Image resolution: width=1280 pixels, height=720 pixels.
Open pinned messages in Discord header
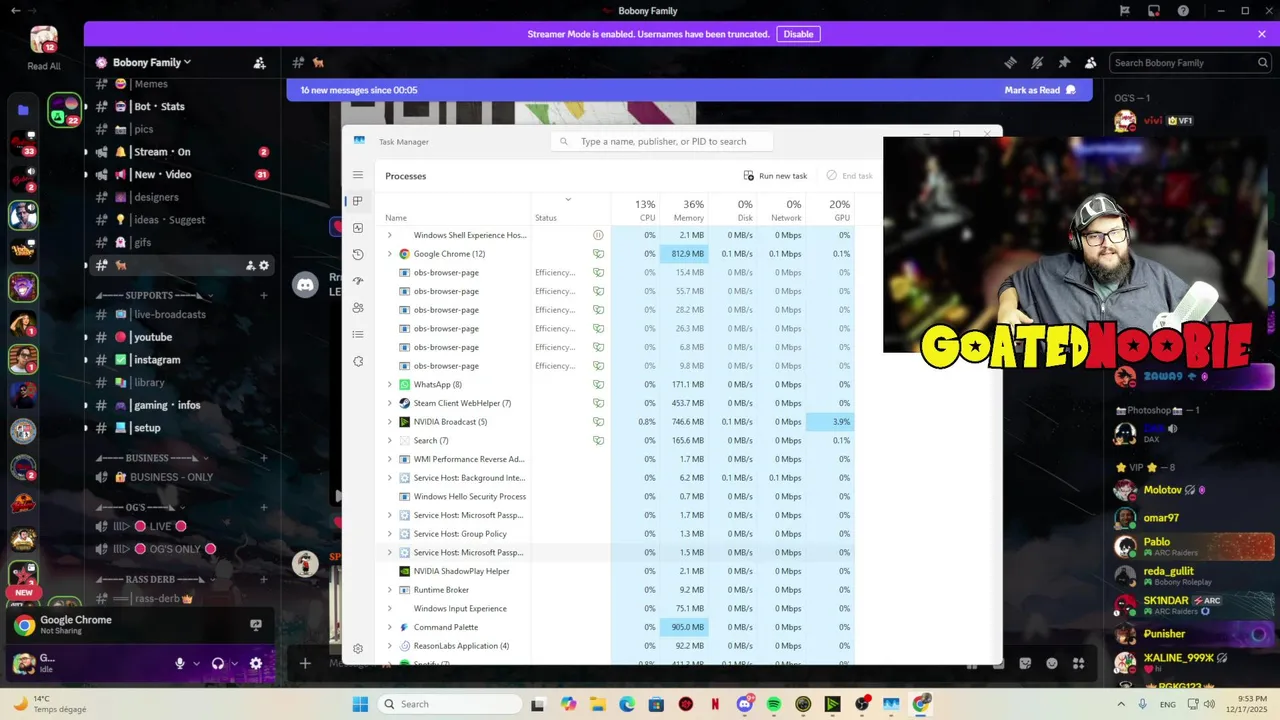[x=1064, y=62]
